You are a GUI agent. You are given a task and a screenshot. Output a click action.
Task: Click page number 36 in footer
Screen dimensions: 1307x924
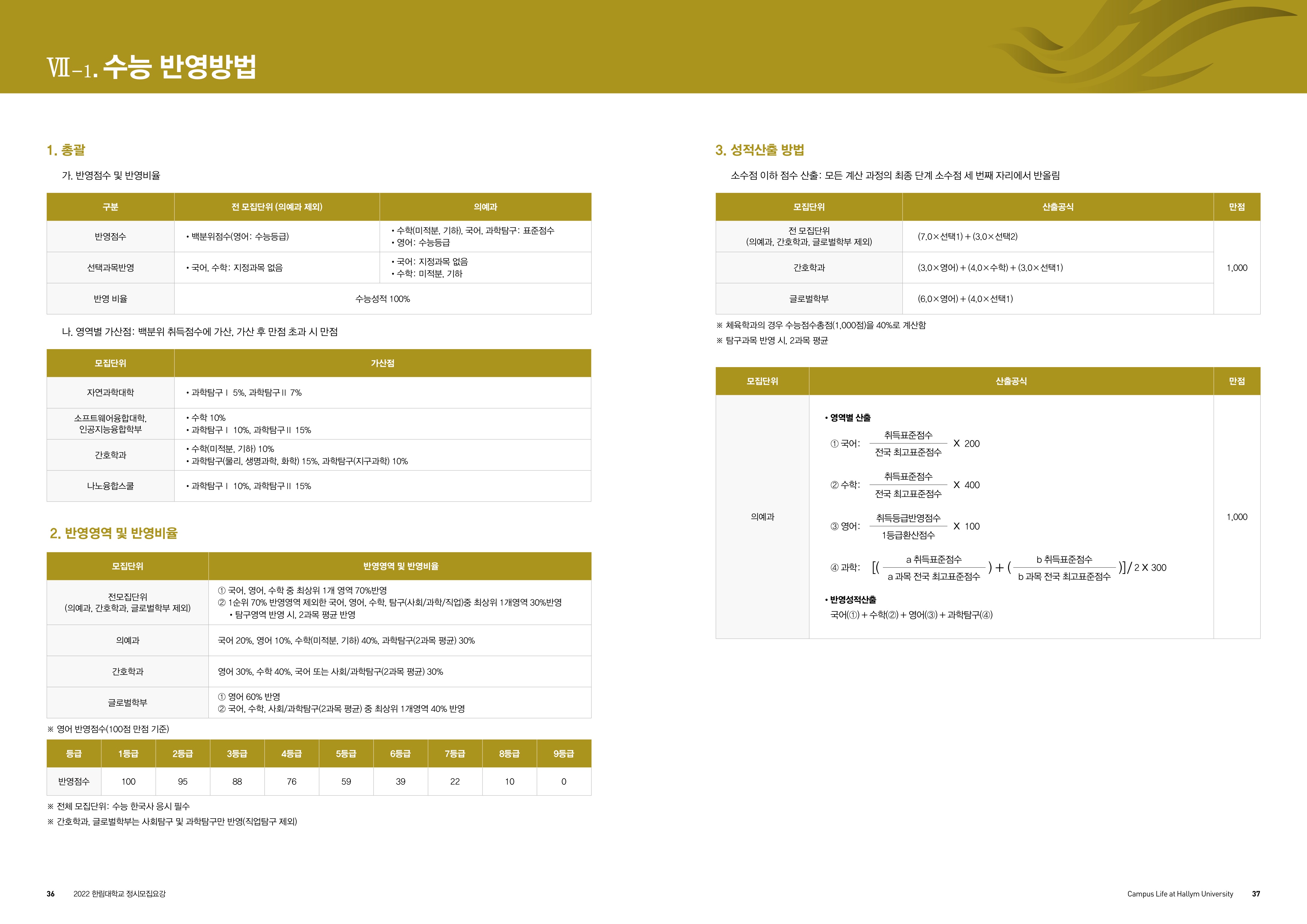coord(51,894)
